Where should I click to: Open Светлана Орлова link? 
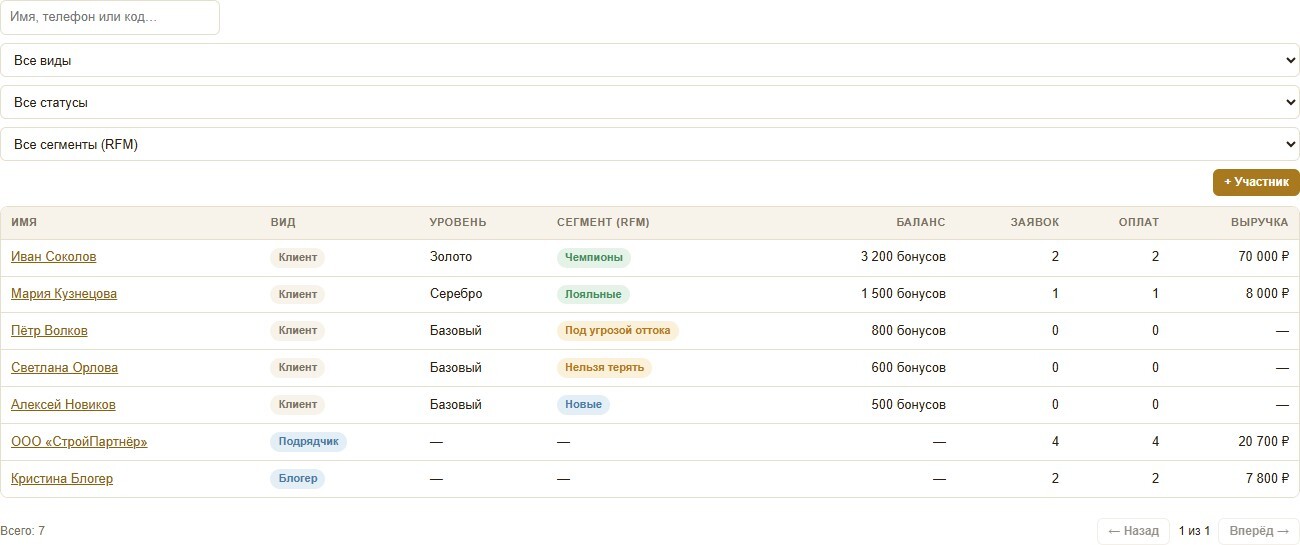(x=64, y=368)
